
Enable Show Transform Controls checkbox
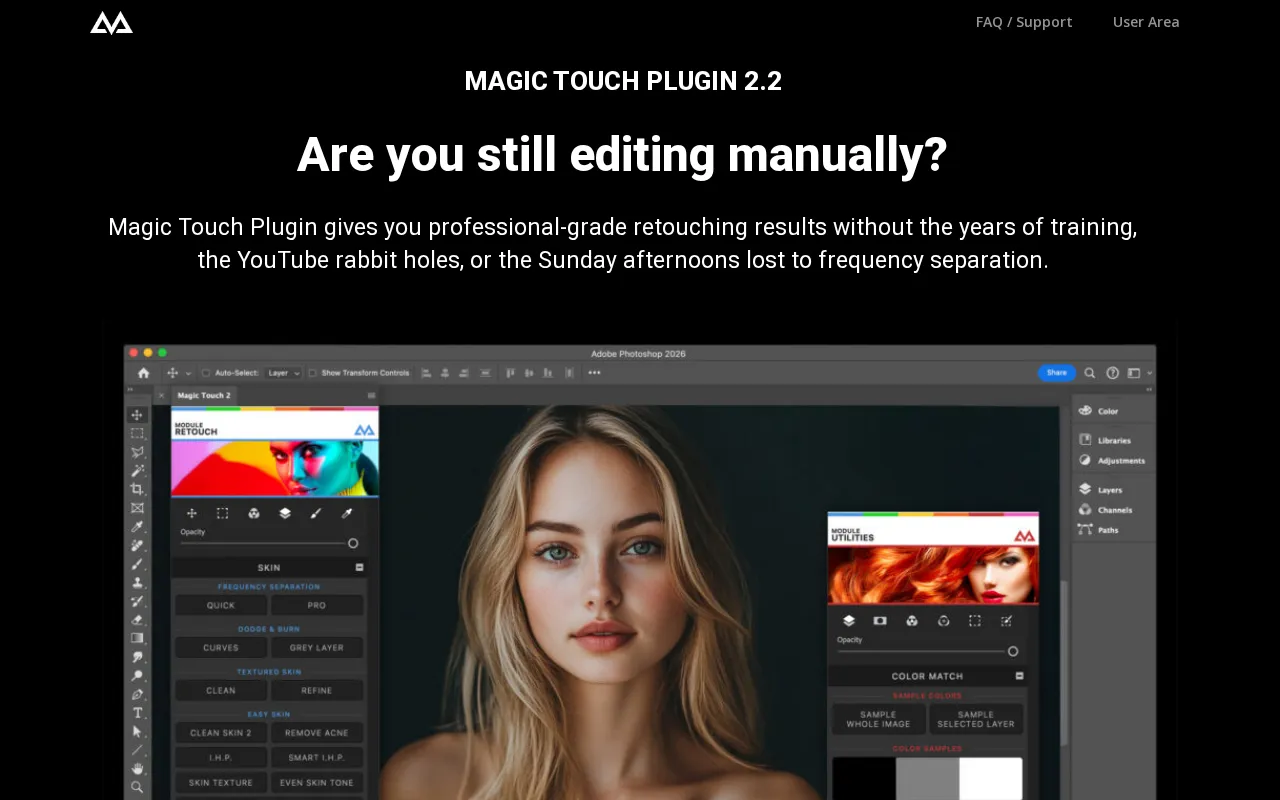[x=312, y=373]
